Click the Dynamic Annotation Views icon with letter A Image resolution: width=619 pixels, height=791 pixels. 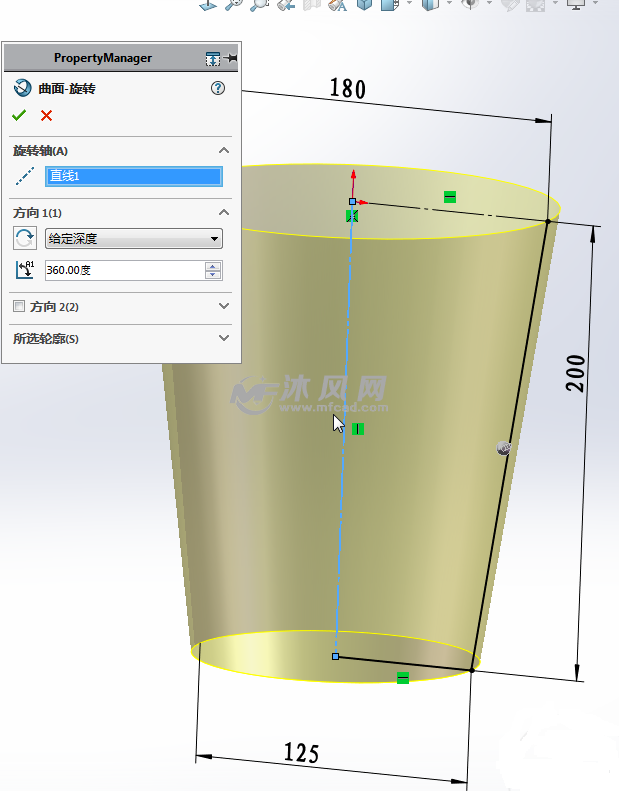coord(337,5)
